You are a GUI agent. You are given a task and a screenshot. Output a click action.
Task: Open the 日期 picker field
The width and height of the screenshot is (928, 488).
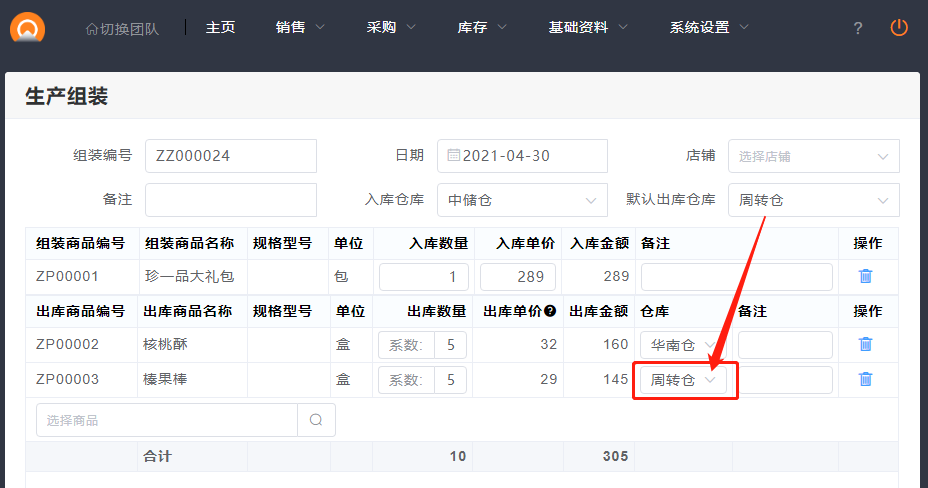pos(521,156)
